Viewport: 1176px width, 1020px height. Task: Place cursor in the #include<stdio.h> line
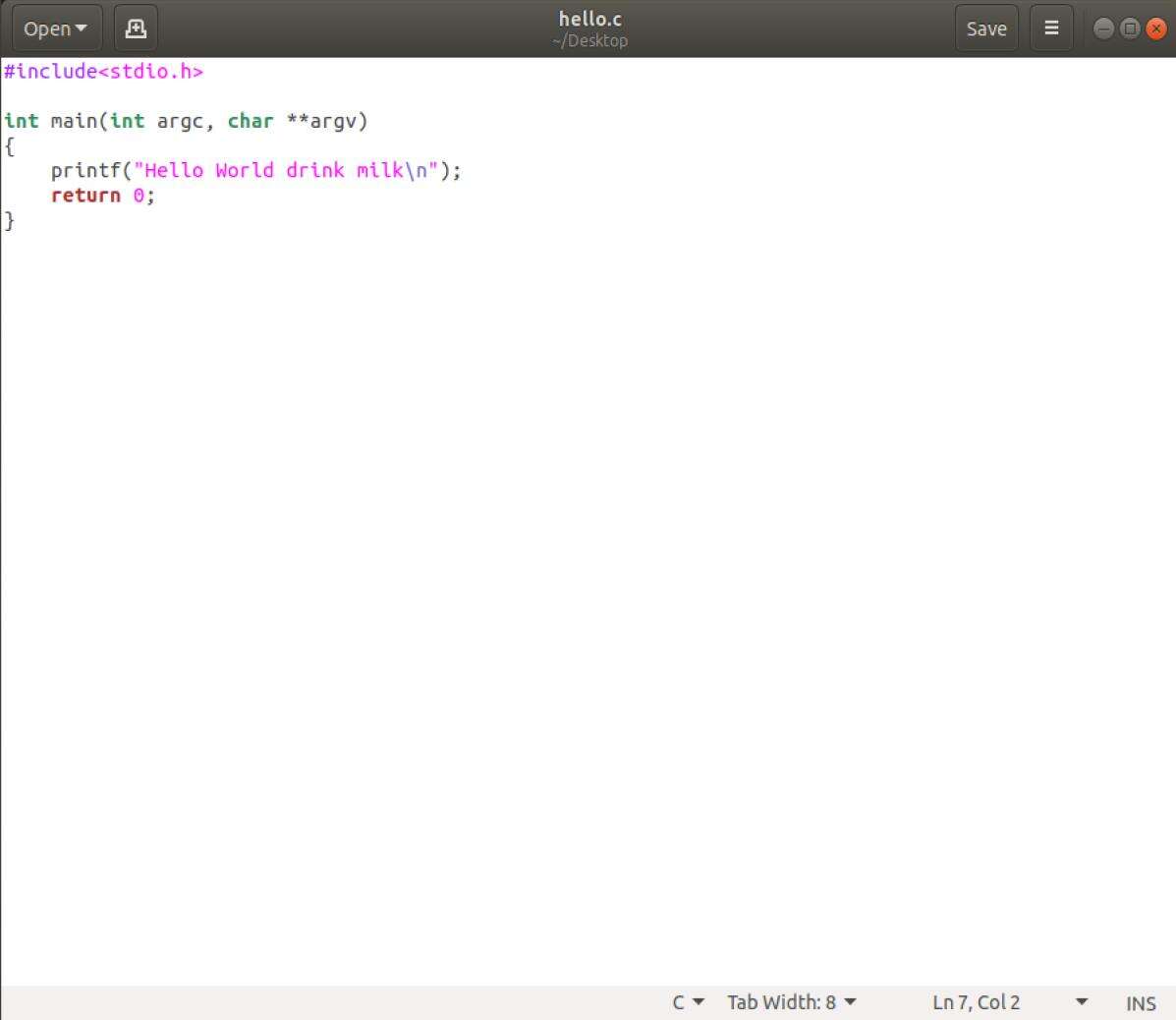(103, 72)
